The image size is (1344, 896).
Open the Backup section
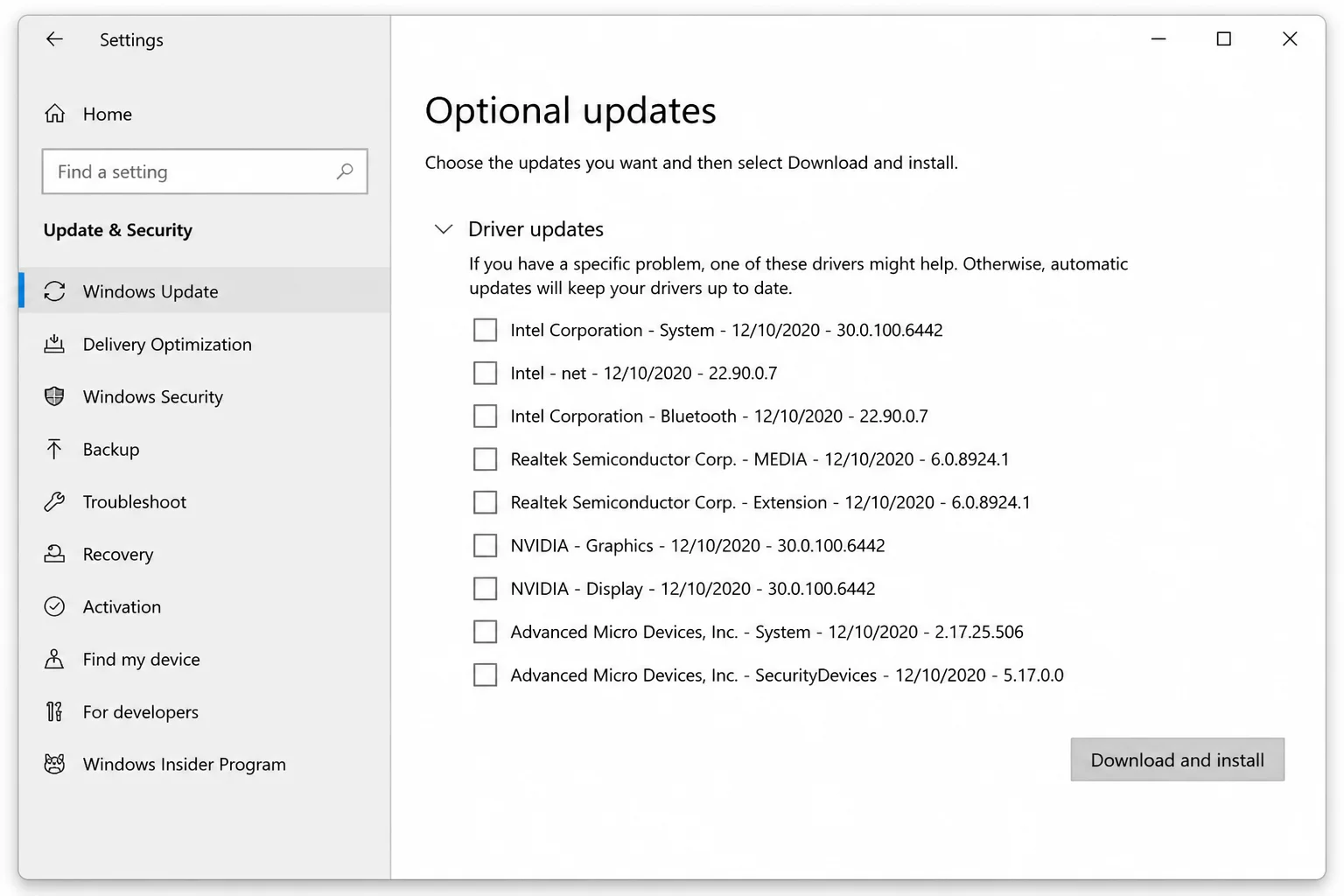tap(204, 449)
